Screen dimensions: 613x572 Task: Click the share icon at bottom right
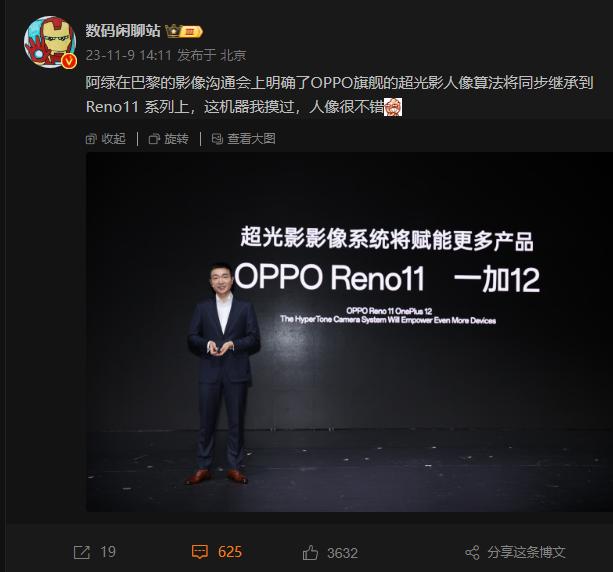472,552
